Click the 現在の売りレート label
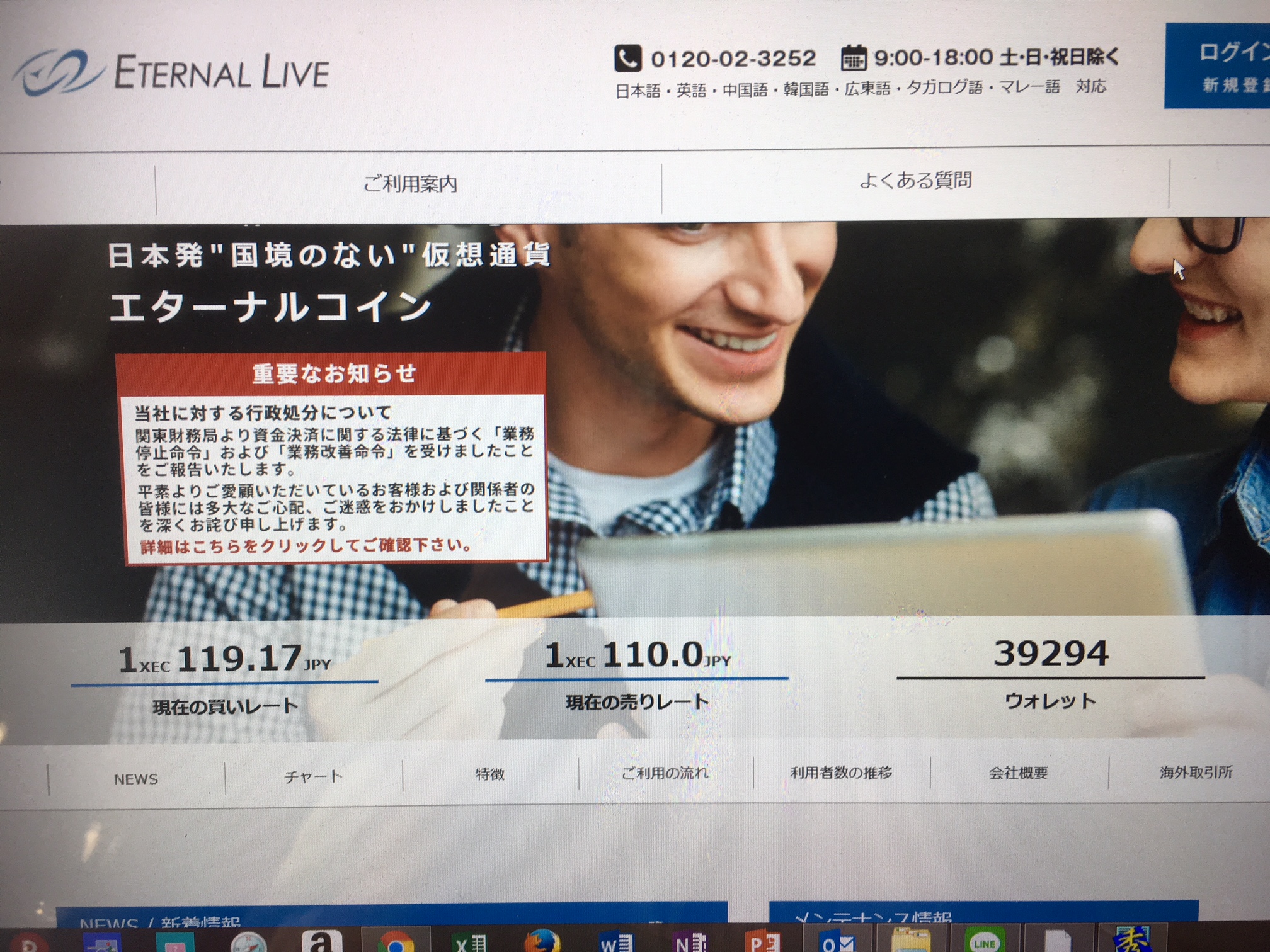Image resolution: width=1270 pixels, height=952 pixels. click(638, 702)
